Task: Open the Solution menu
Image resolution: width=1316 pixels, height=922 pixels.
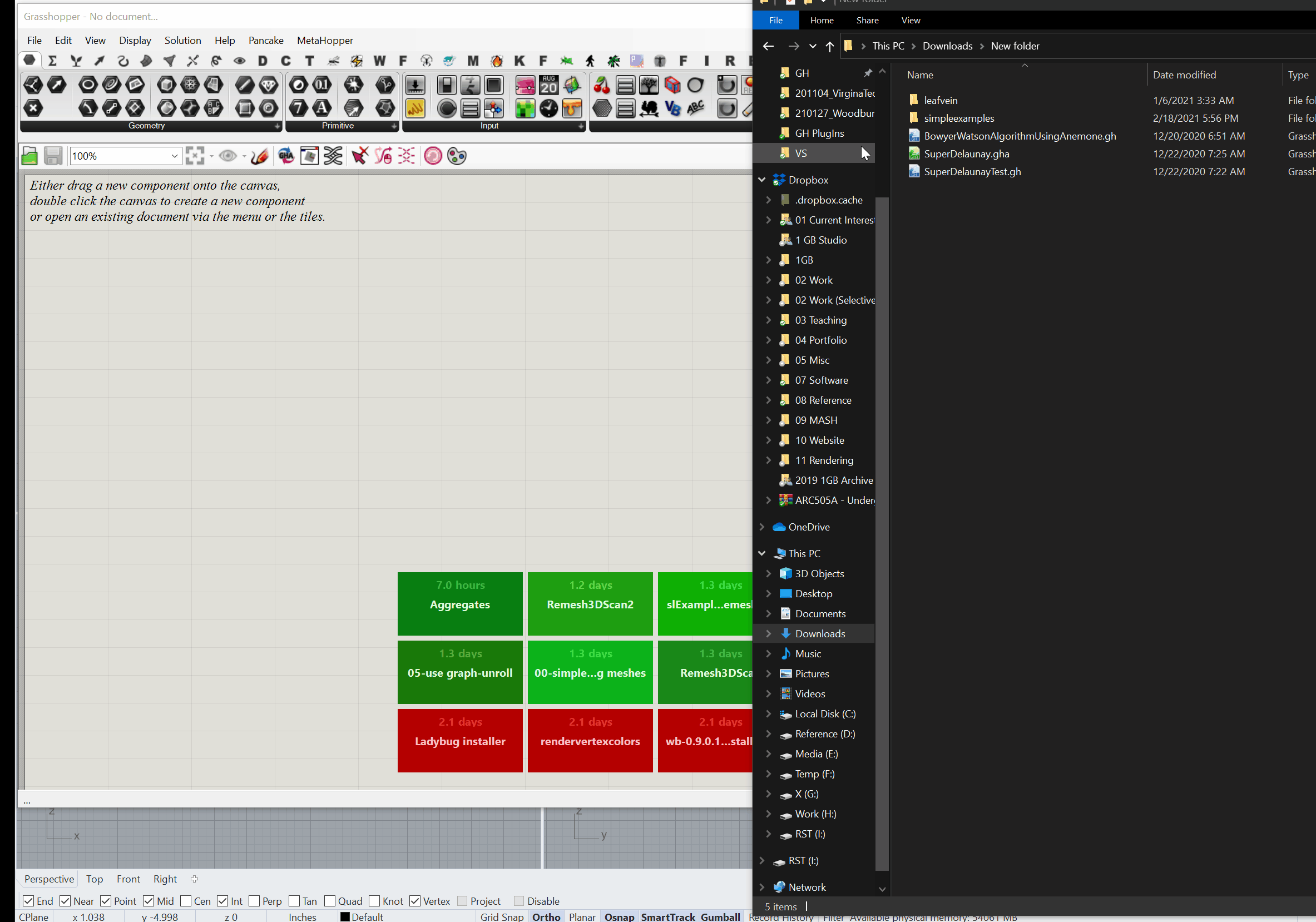Action: 182,41
